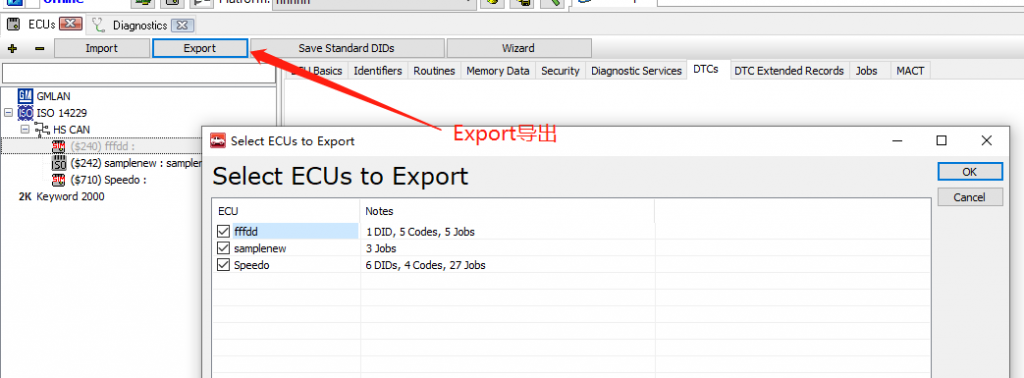Image resolution: width=1024 pixels, height=378 pixels.
Task: Click the plus icon to add ECU
Action: tap(12, 48)
